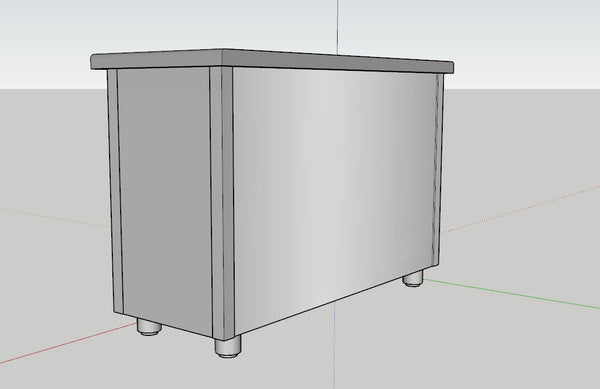Select the vertical corner post between panels
The width and height of the screenshot is (600, 389).
click(x=222, y=203)
